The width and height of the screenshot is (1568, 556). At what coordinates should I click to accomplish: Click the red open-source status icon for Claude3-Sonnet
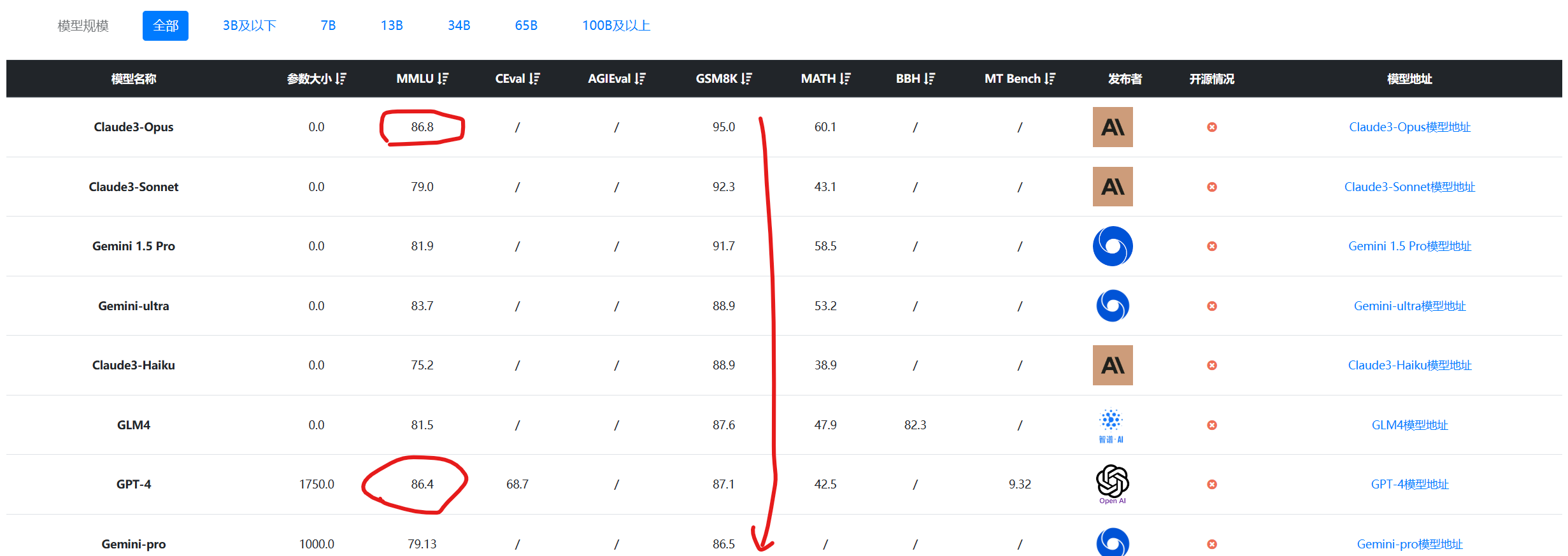[1212, 187]
